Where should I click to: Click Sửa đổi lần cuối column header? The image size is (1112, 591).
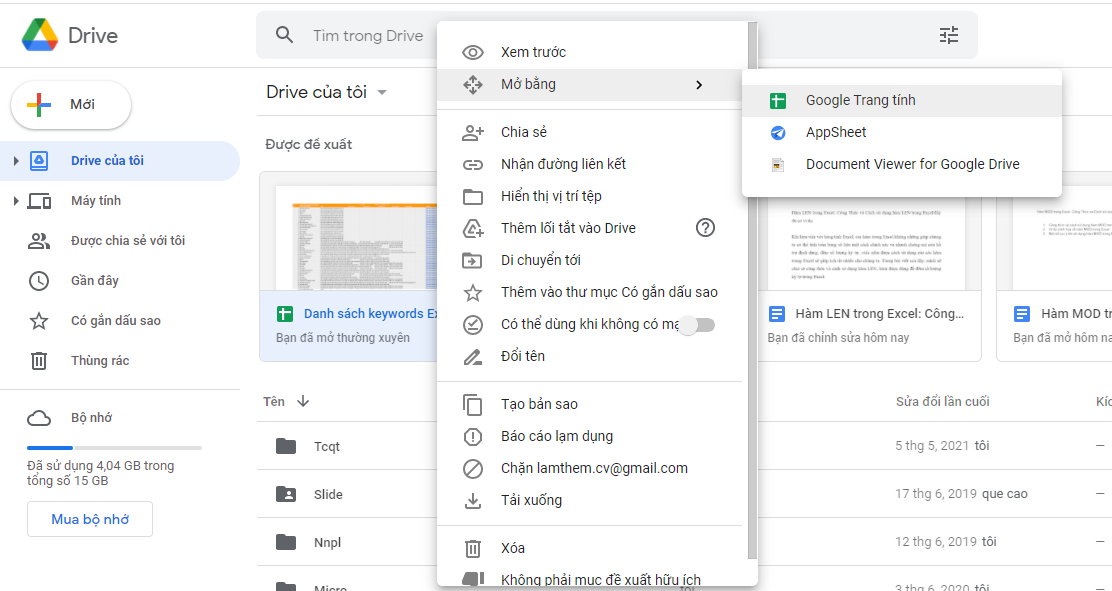click(x=942, y=402)
